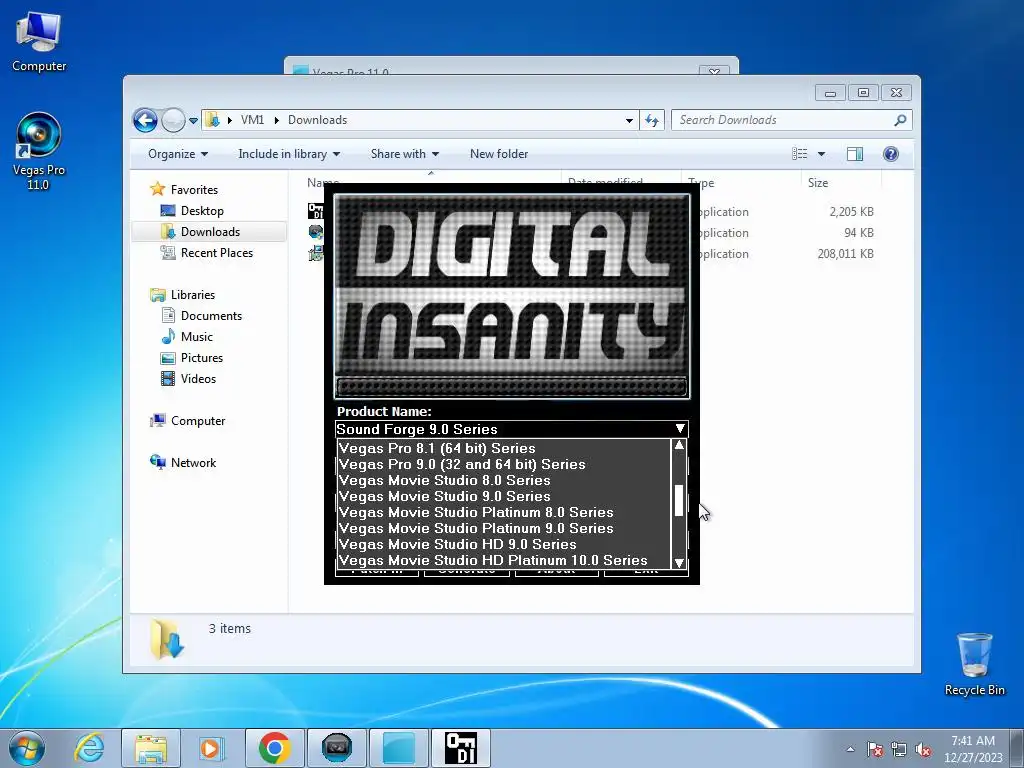
Task: Open Action Center flag icon in tray
Action: pyautogui.click(x=874, y=750)
